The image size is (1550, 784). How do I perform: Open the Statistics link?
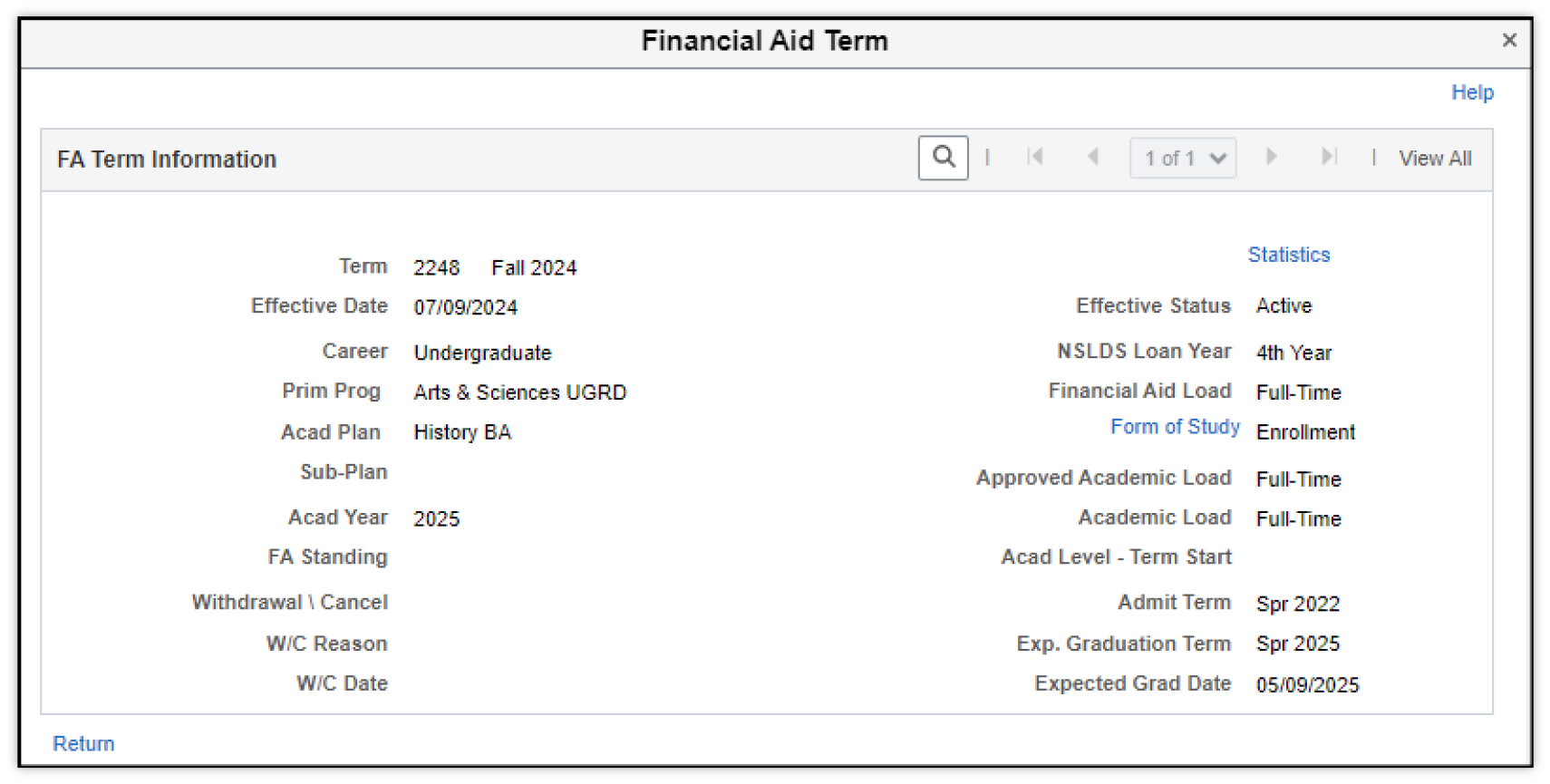[x=1289, y=255]
